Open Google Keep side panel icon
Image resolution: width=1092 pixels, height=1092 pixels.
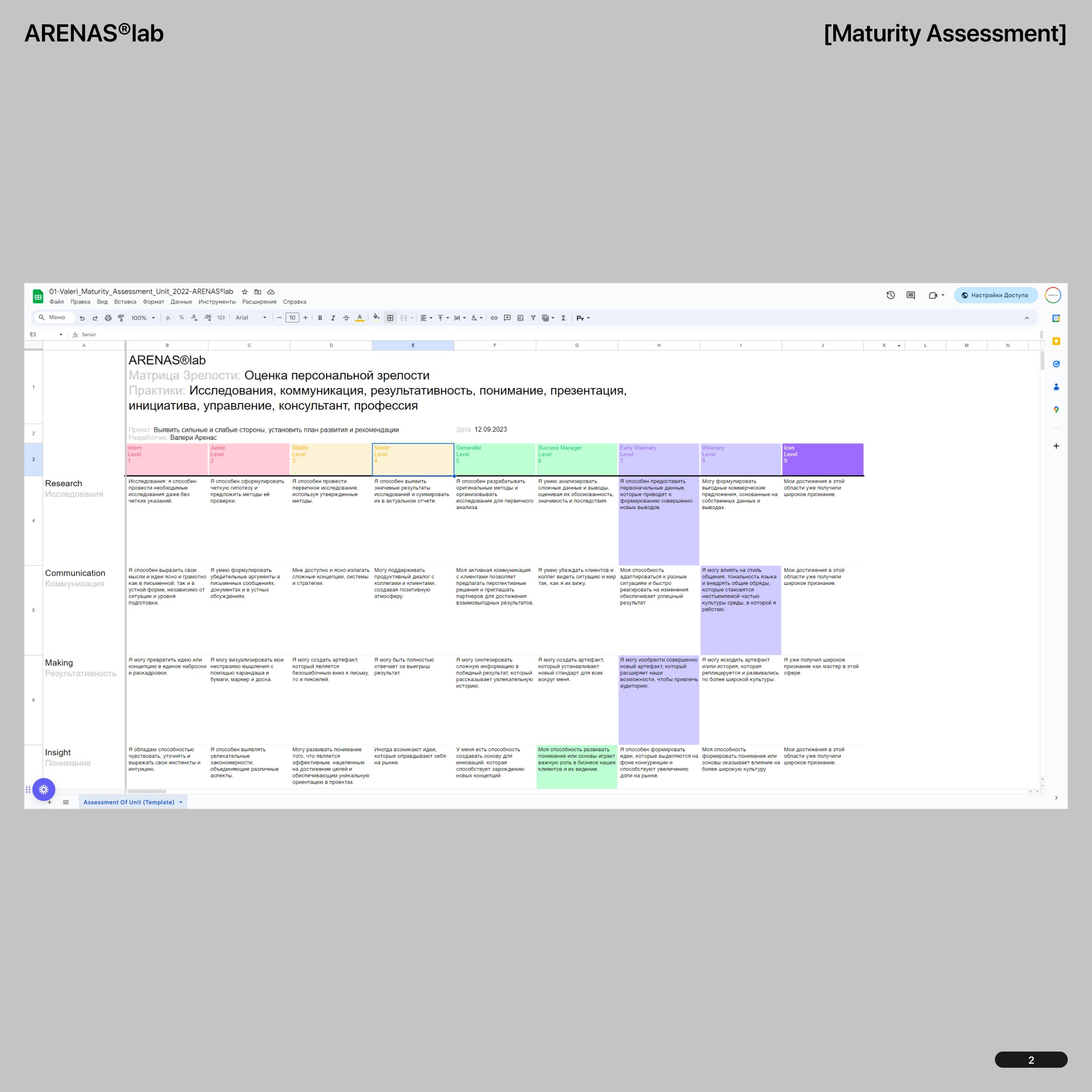(1056, 341)
